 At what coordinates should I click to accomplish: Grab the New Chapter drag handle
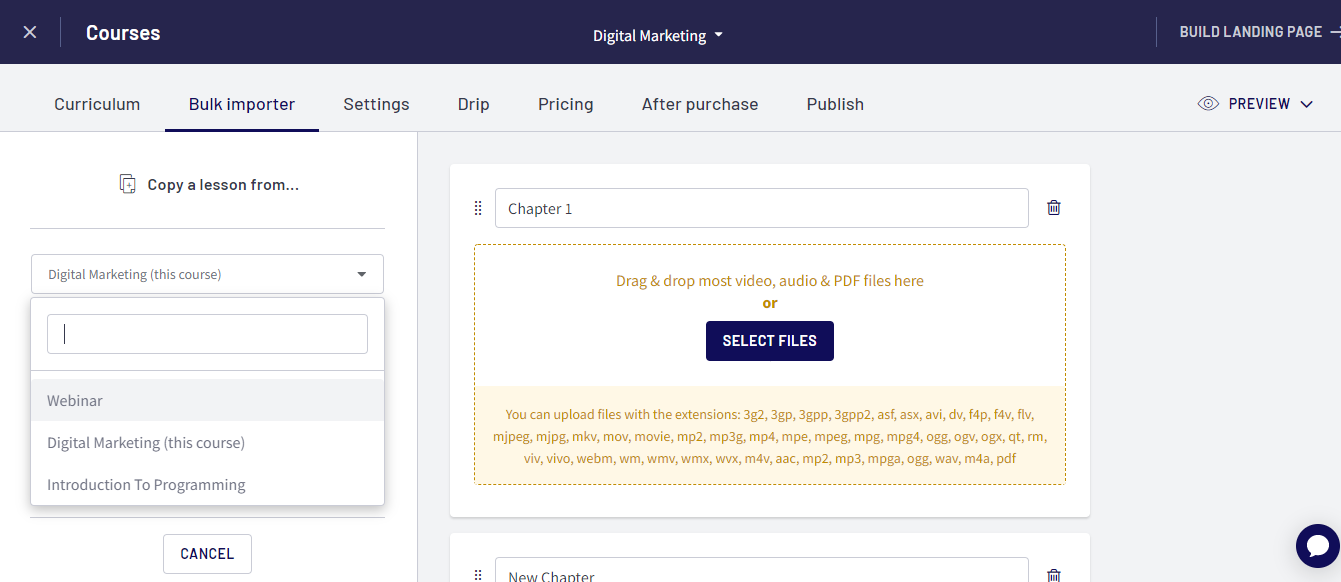[478, 575]
